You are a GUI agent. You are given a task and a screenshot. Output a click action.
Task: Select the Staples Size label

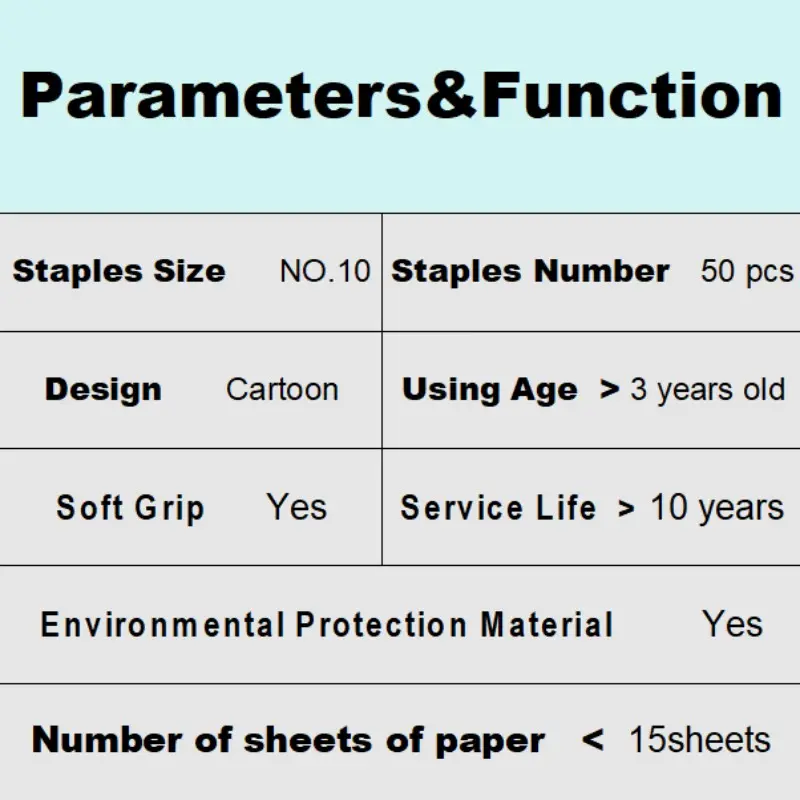[119, 270]
